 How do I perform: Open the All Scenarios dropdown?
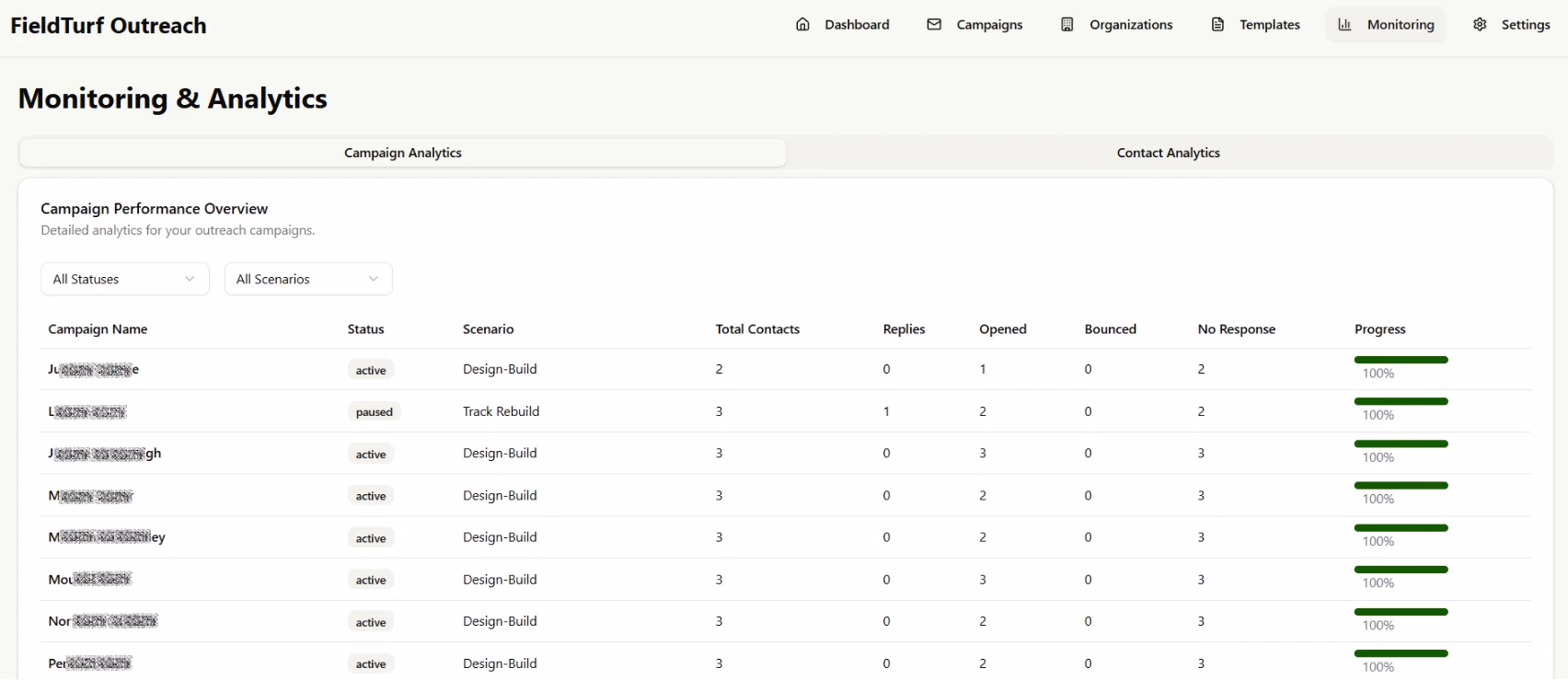(x=308, y=279)
